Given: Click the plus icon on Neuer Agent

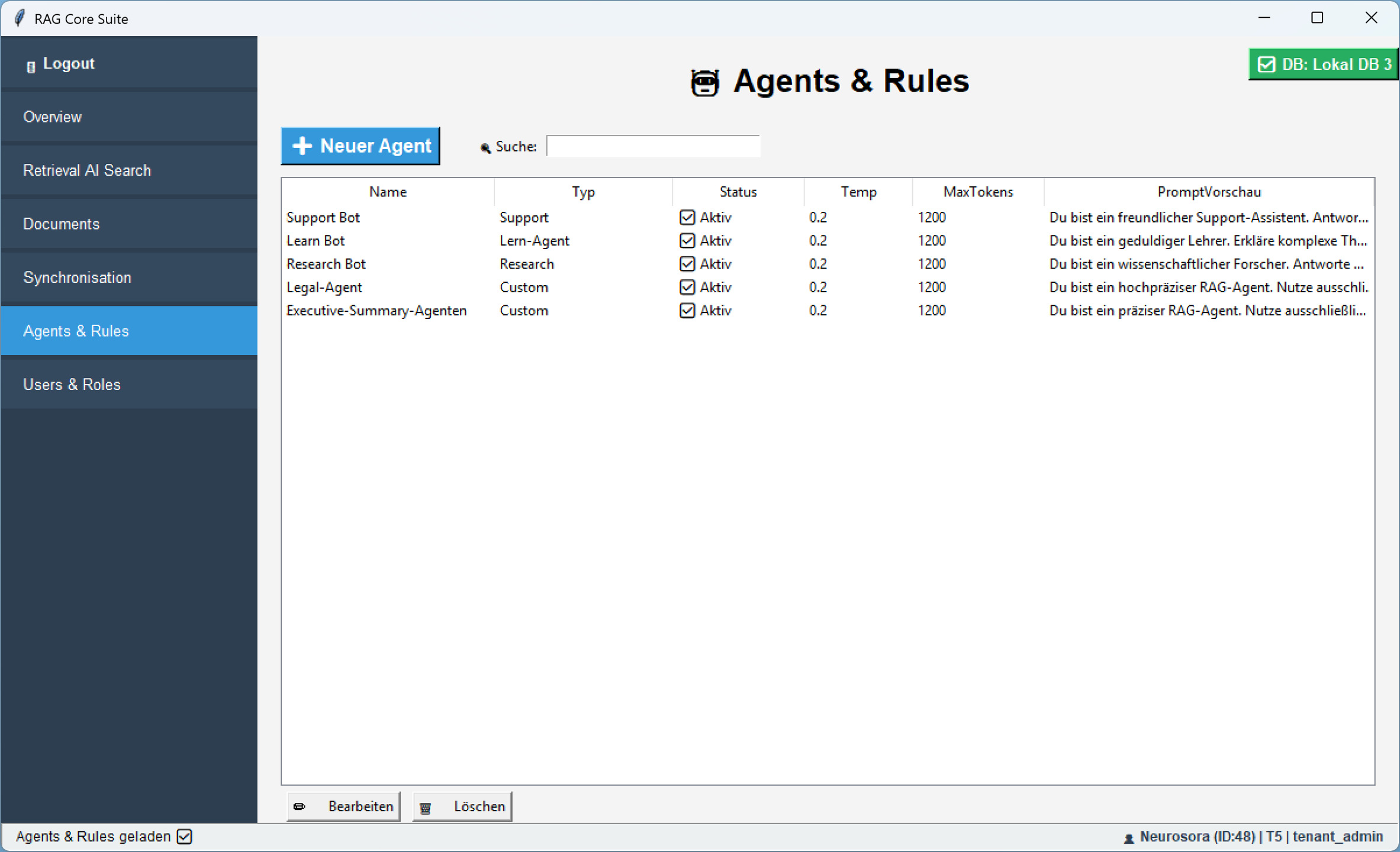Looking at the screenshot, I should point(302,146).
